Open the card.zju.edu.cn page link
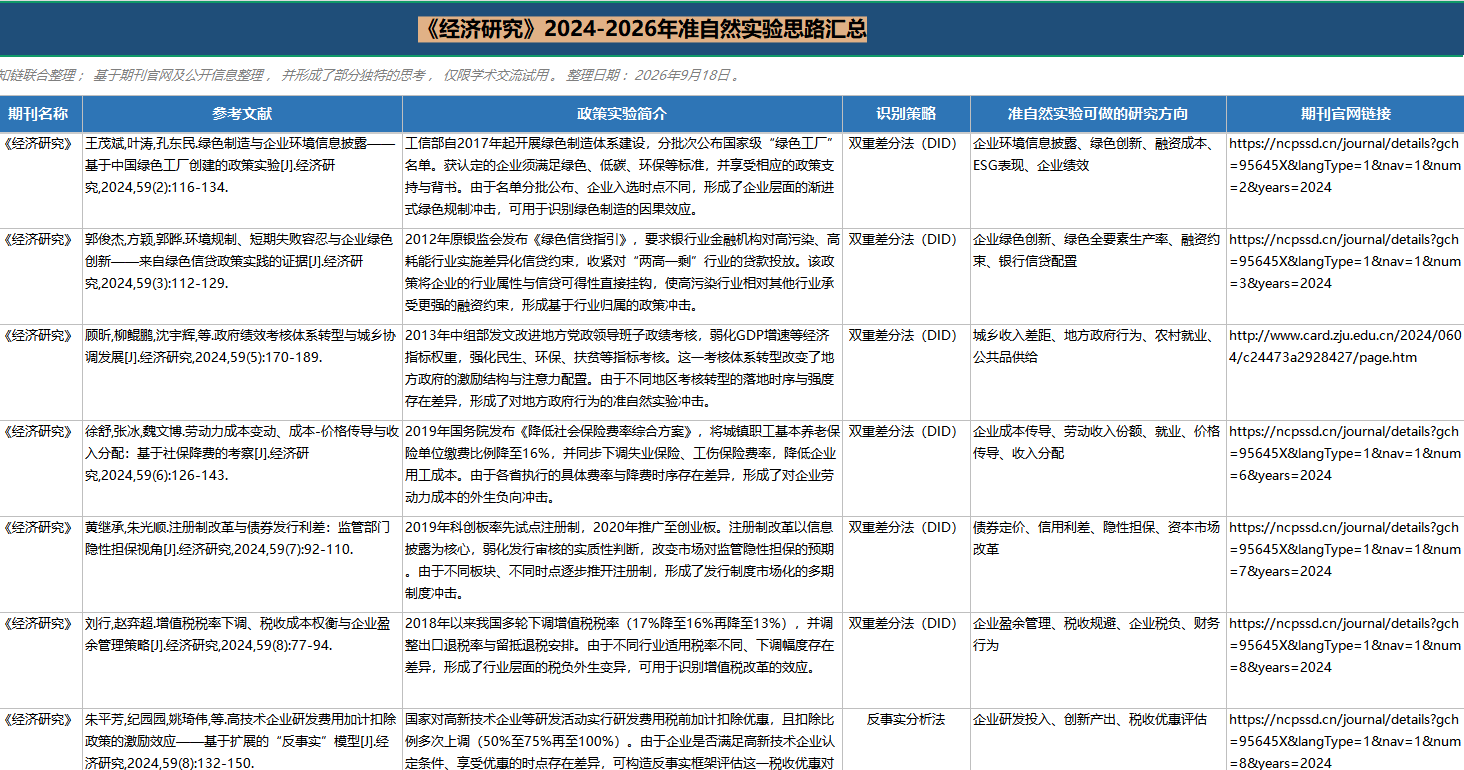This screenshot has height=770, width=1464. 1344,346
